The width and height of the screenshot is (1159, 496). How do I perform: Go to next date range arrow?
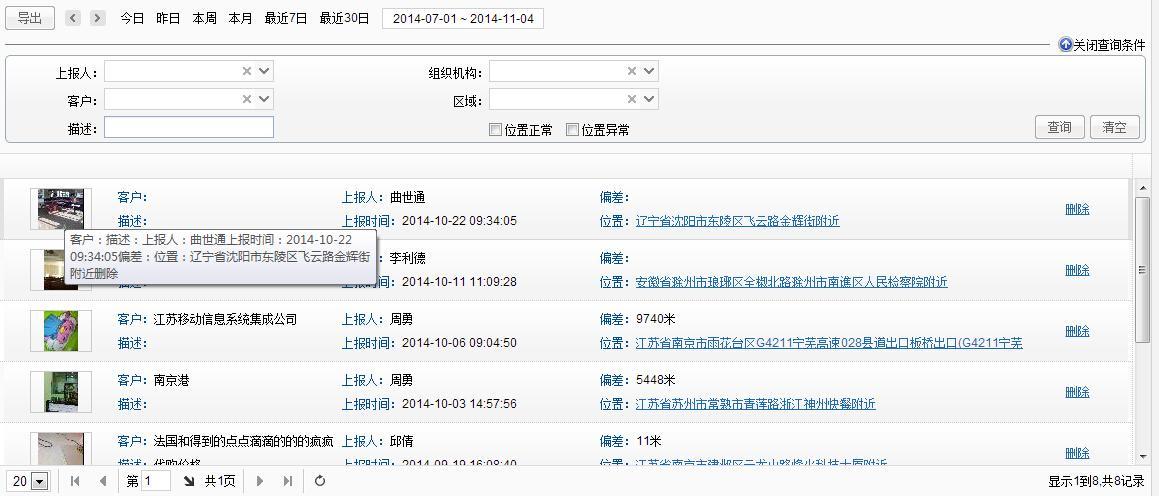(x=98, y=18)
